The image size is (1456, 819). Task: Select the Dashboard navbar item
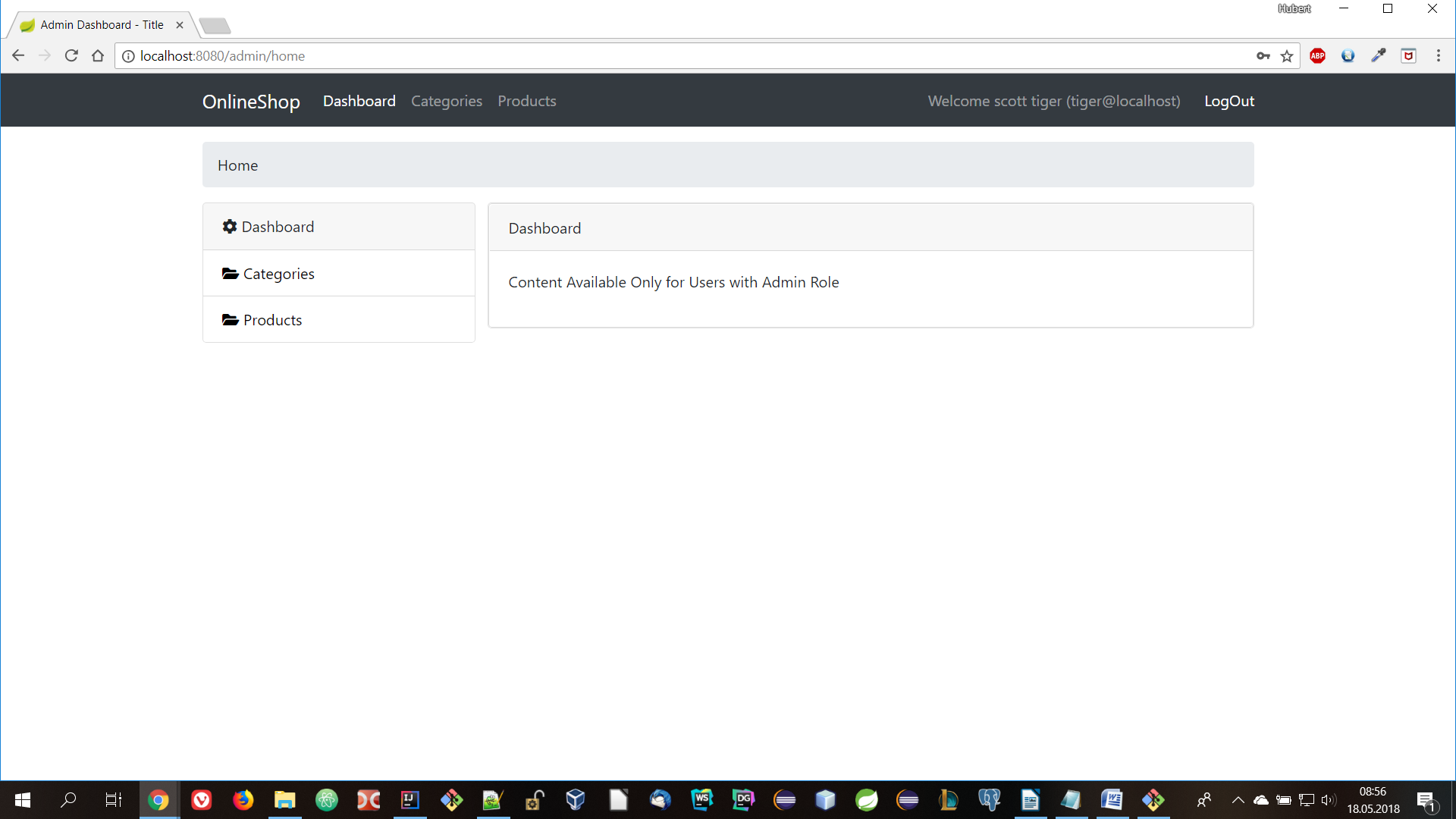pyautogui.click(x=359, y=101)
